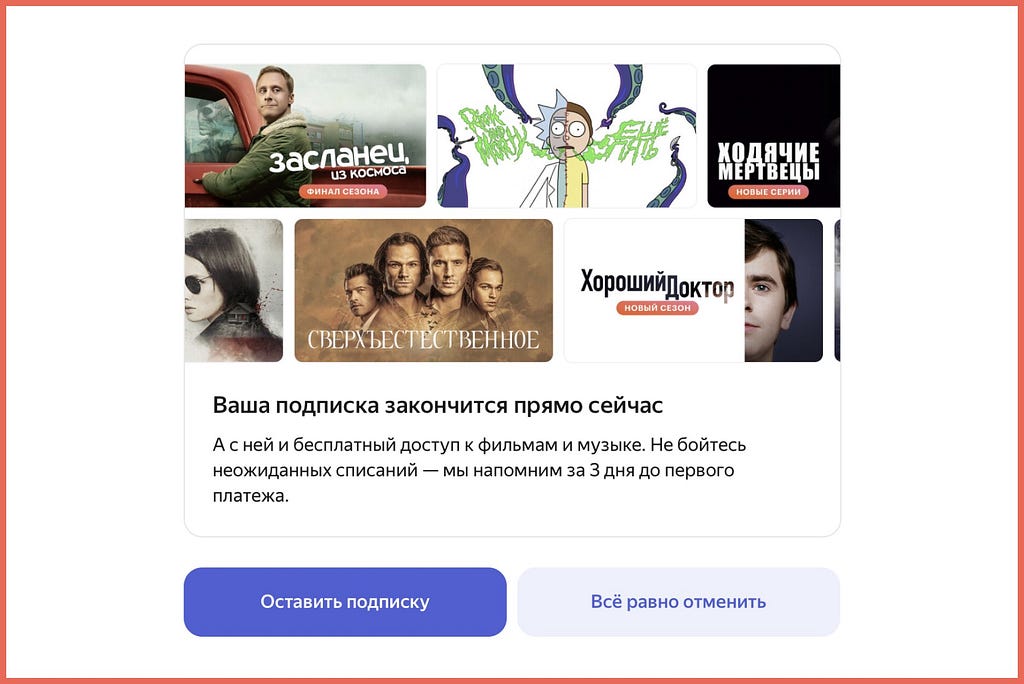1024x684 pixels.
Task: Click the 'Сверхъестественное' title text
Action: (x=423, y=340)
